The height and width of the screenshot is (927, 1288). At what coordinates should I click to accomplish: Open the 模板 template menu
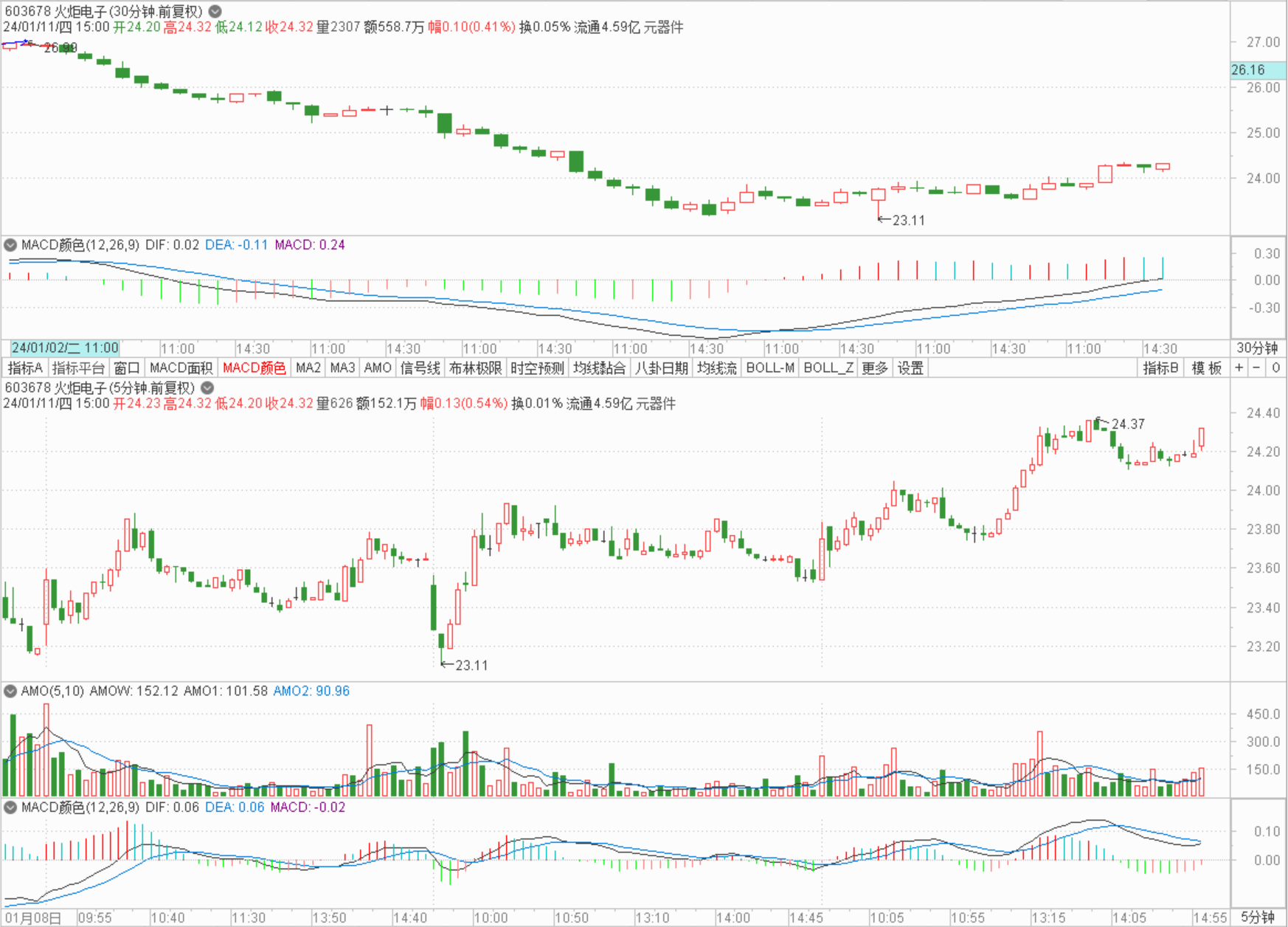tap(1206, 368)
